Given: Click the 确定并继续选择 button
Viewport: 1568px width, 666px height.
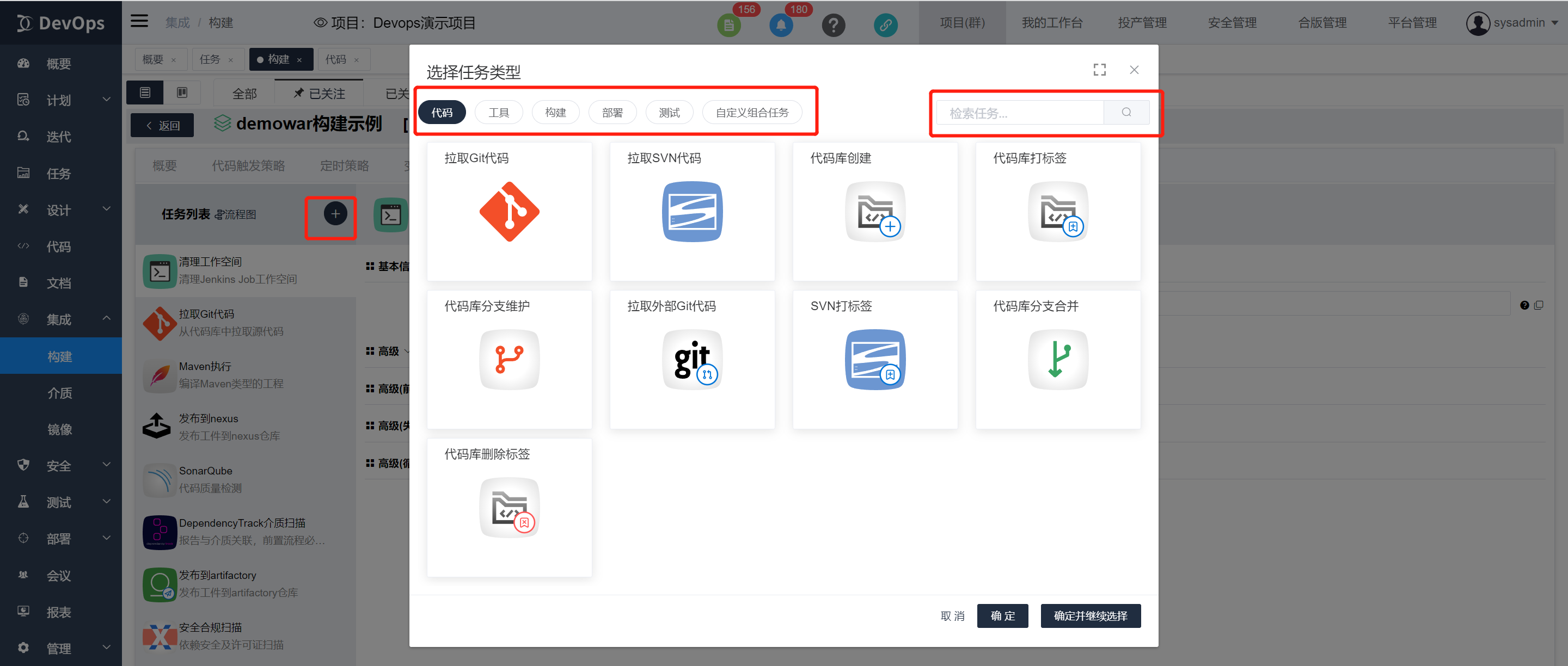Looking at the screenshot, I should click(x=1089, y=615).
